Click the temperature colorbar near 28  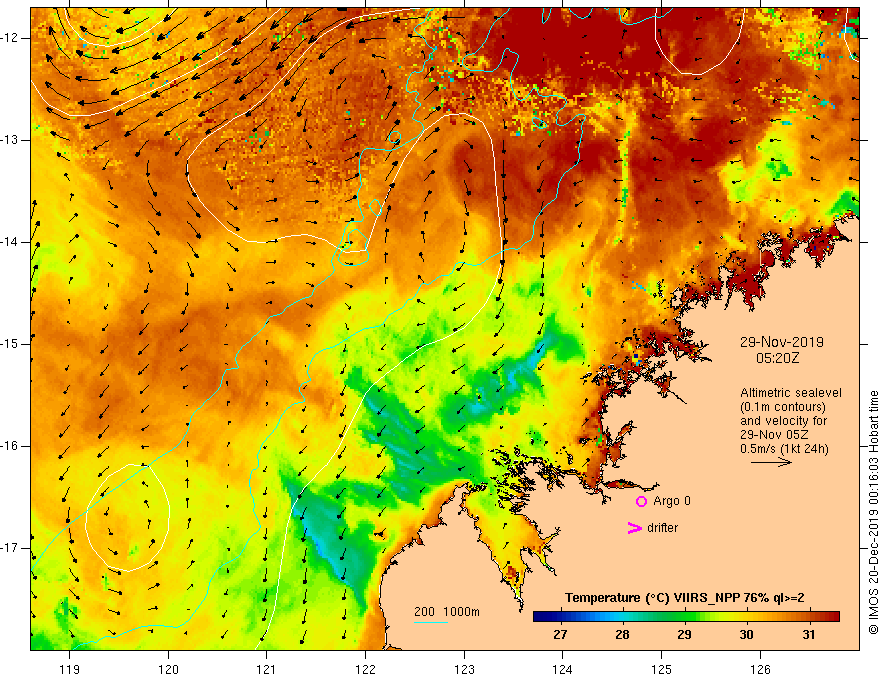click(622, 617)
